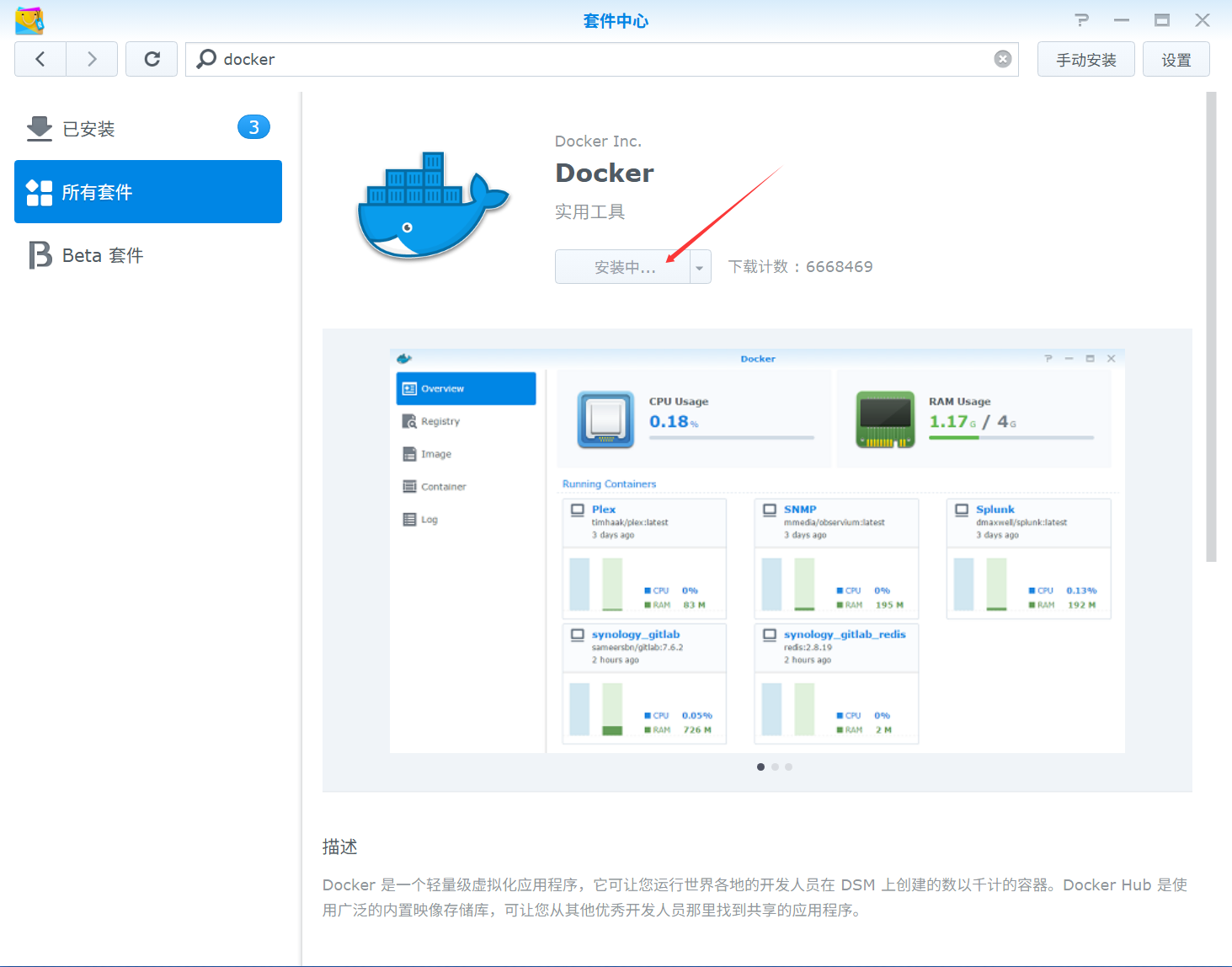
Task: Click the search magnifier icon
Action: (x=206, y=59)
